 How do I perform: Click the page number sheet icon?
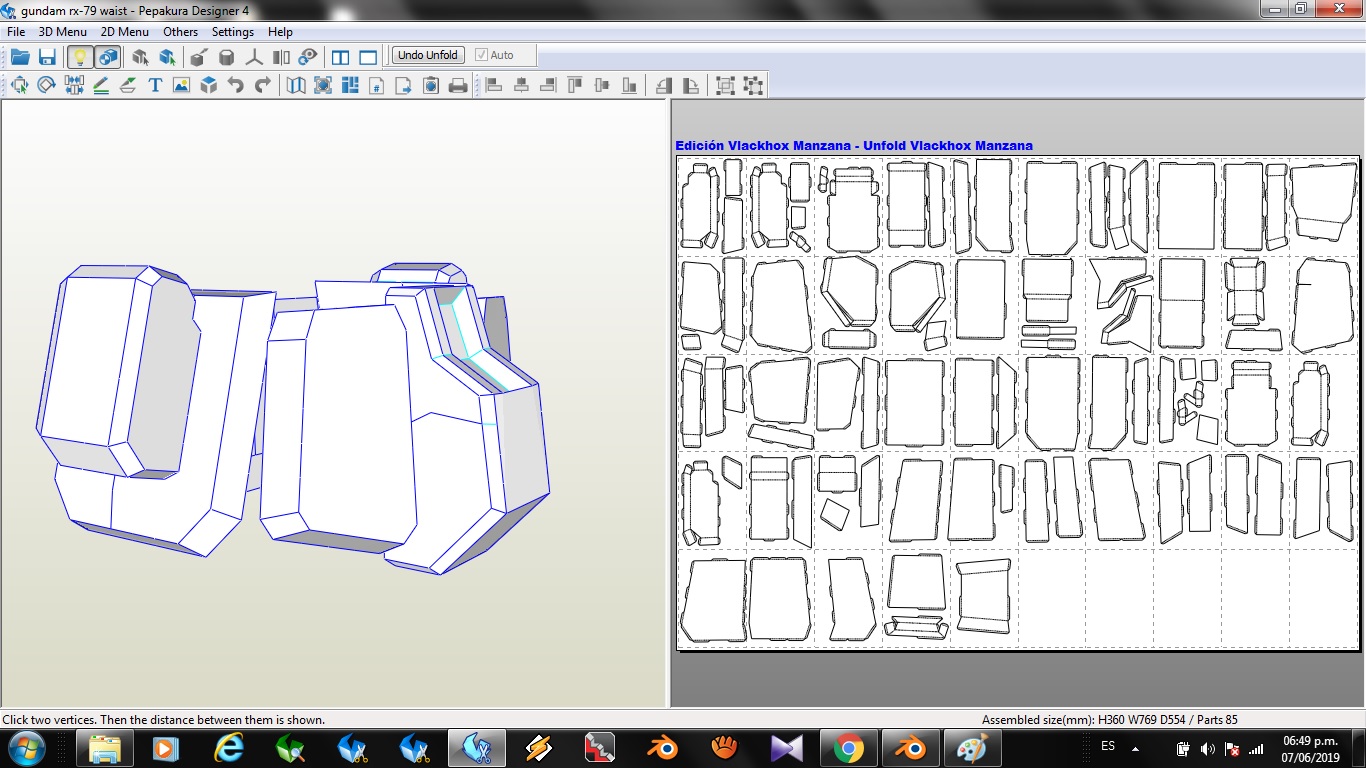pyautogui.click(x=377, y=85)
